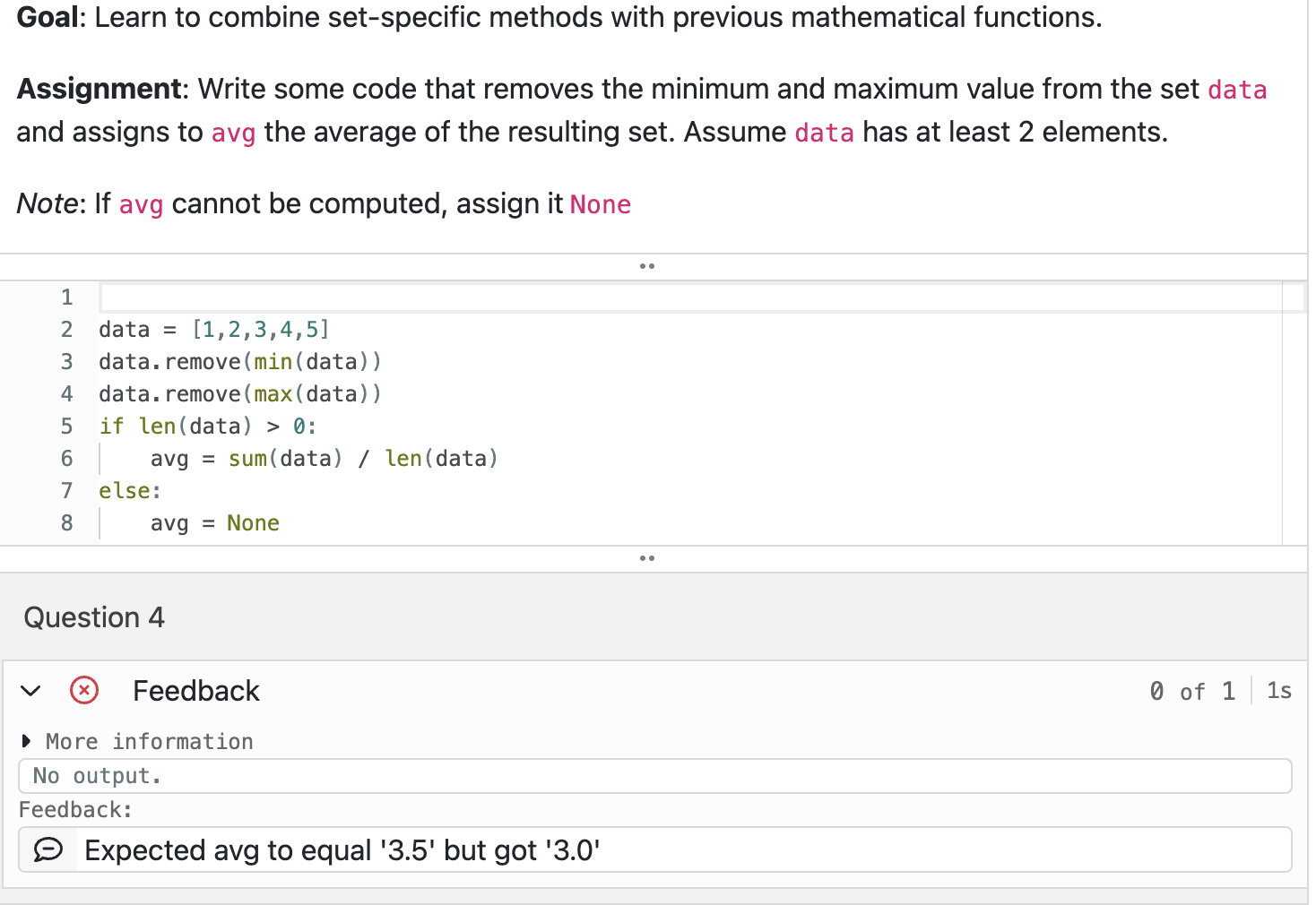Click the 1s execution time indicator
Image resolution: width=1316 pixels, height=905 pixels.
[1278, 691]
